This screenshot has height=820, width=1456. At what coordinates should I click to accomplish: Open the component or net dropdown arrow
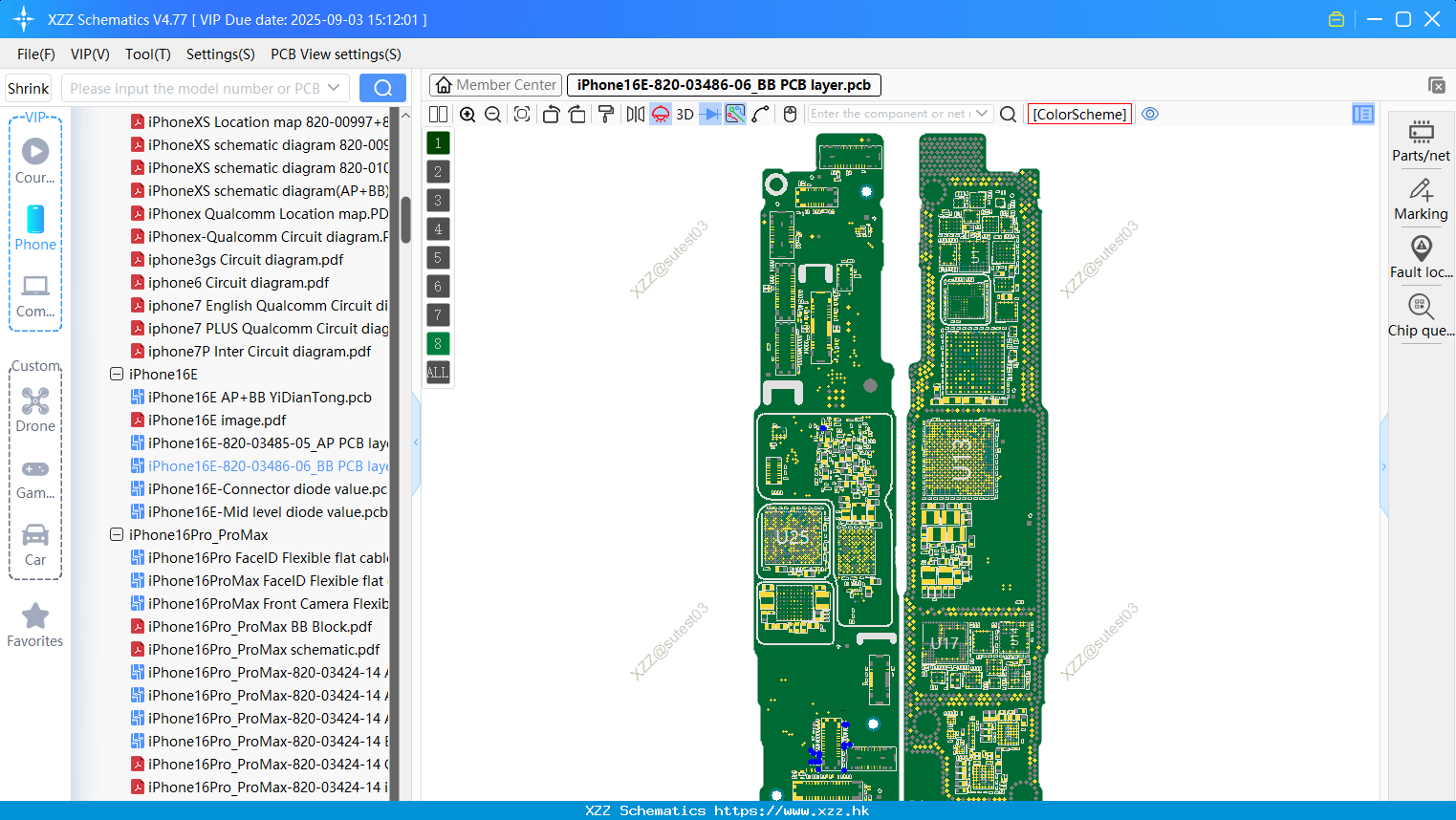point(982,114)
